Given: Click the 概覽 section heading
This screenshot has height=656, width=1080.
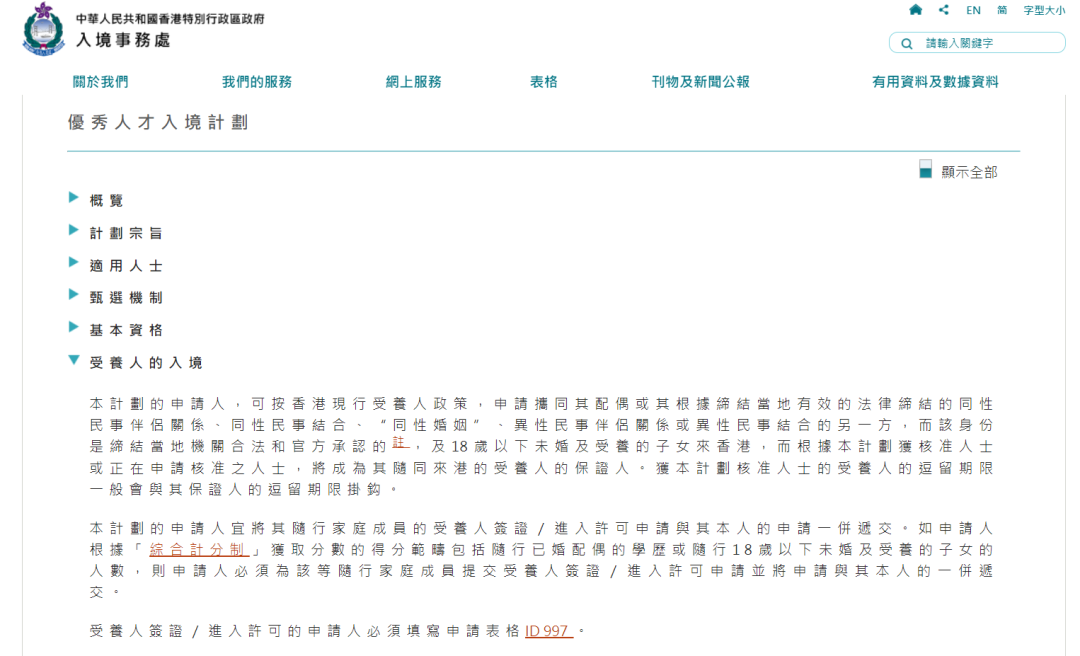Looking at the screenshot, I should coord(106,201).
